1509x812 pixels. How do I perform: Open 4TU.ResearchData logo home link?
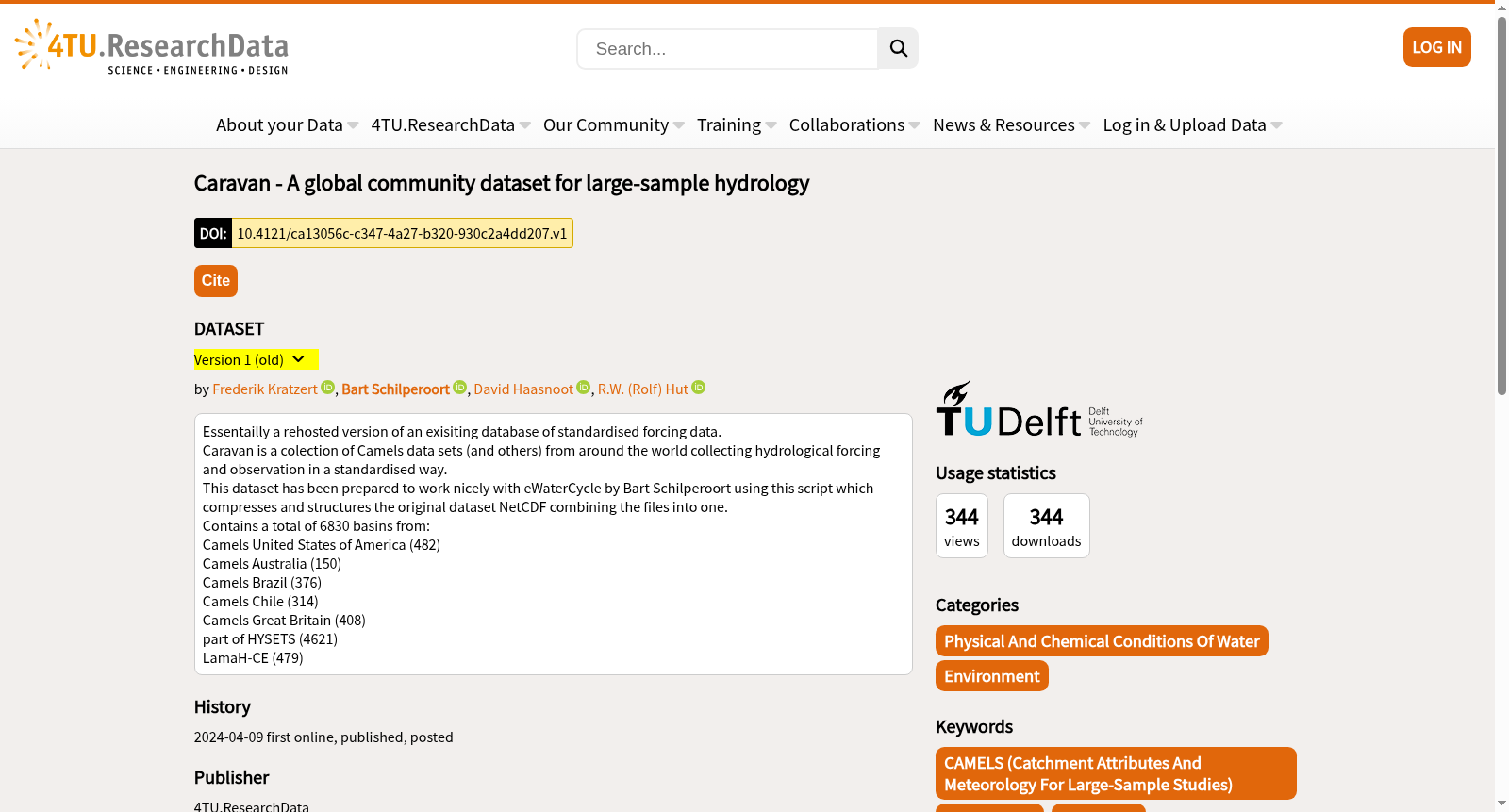tap(152, 47)
